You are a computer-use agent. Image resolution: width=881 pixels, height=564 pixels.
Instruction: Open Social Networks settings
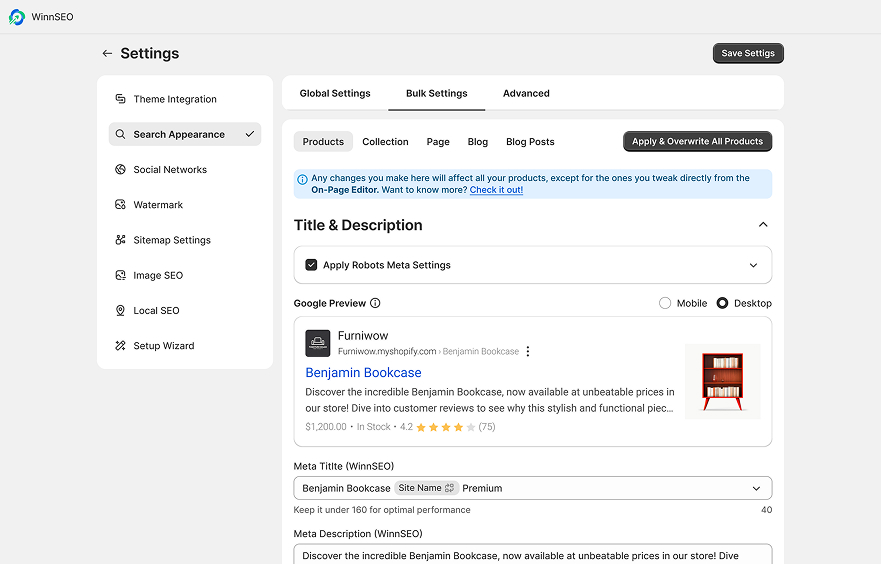[185, 170]
